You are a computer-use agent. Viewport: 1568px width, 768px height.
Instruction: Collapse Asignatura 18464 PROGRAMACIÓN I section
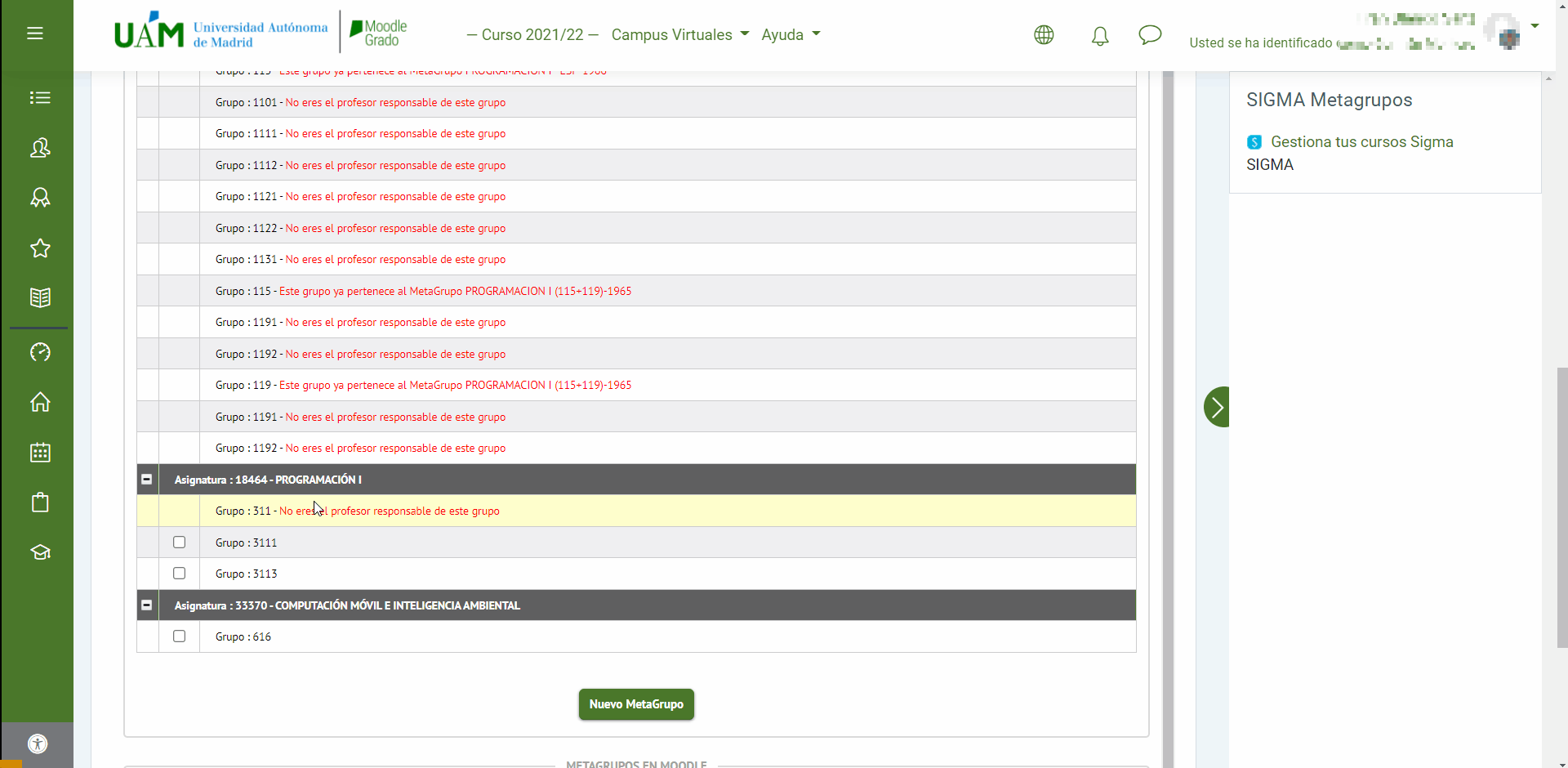click(x=147, y=480)
